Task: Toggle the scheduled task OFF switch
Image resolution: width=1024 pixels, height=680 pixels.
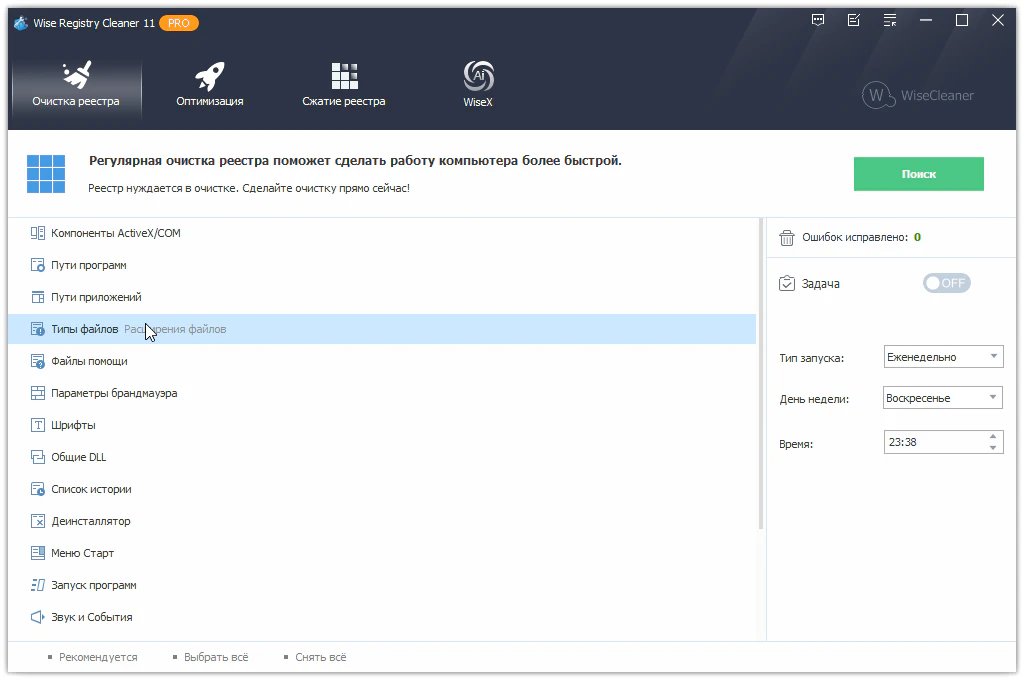Action: click(946, 283)
